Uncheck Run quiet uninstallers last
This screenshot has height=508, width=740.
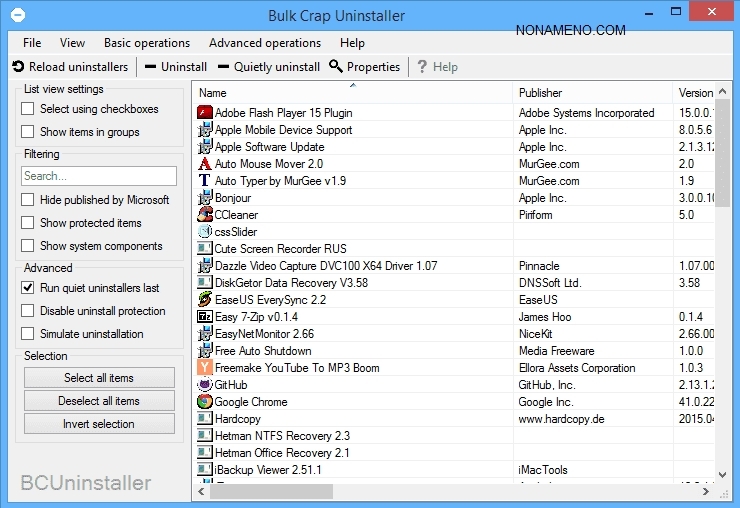28,288
